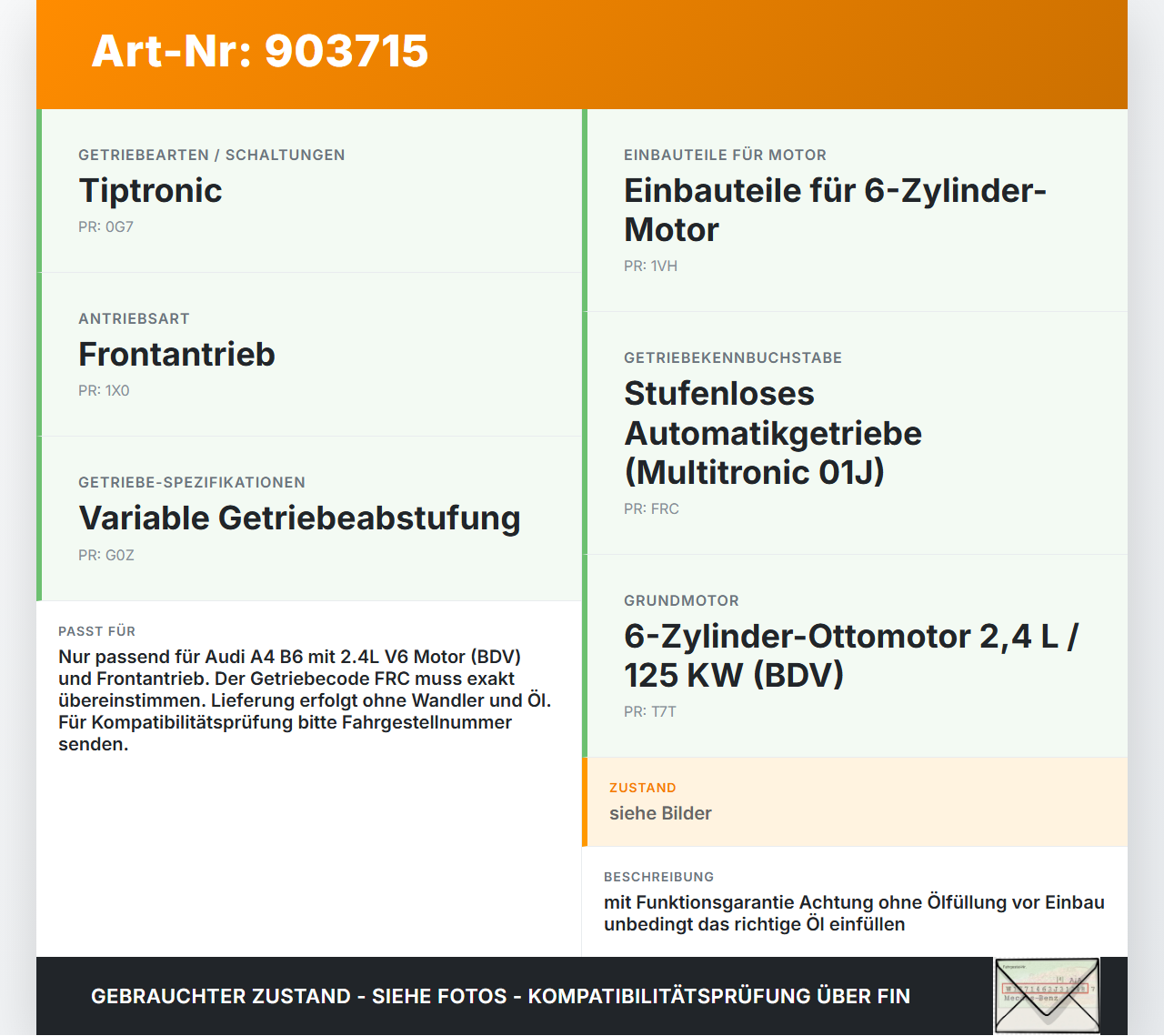Select the Tiptronic gearbox type card
Image resolution: width=1164 pixels, height=1036 pixels.
pos(309,191)
